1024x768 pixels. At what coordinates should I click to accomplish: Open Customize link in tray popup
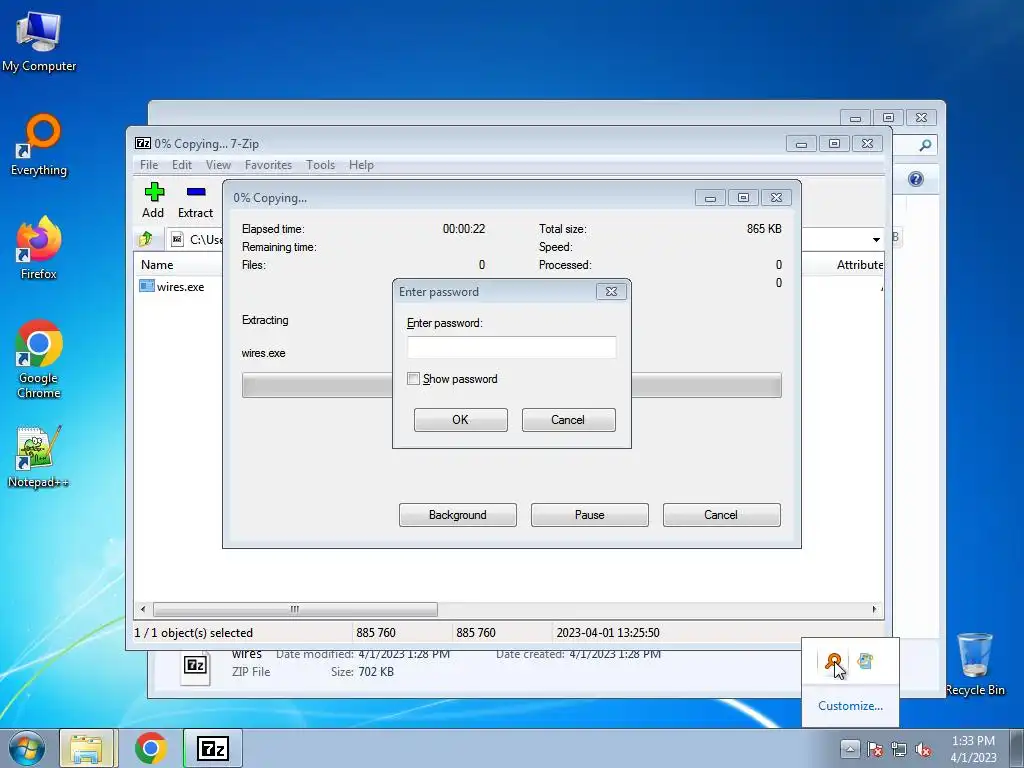coord(850,706)
